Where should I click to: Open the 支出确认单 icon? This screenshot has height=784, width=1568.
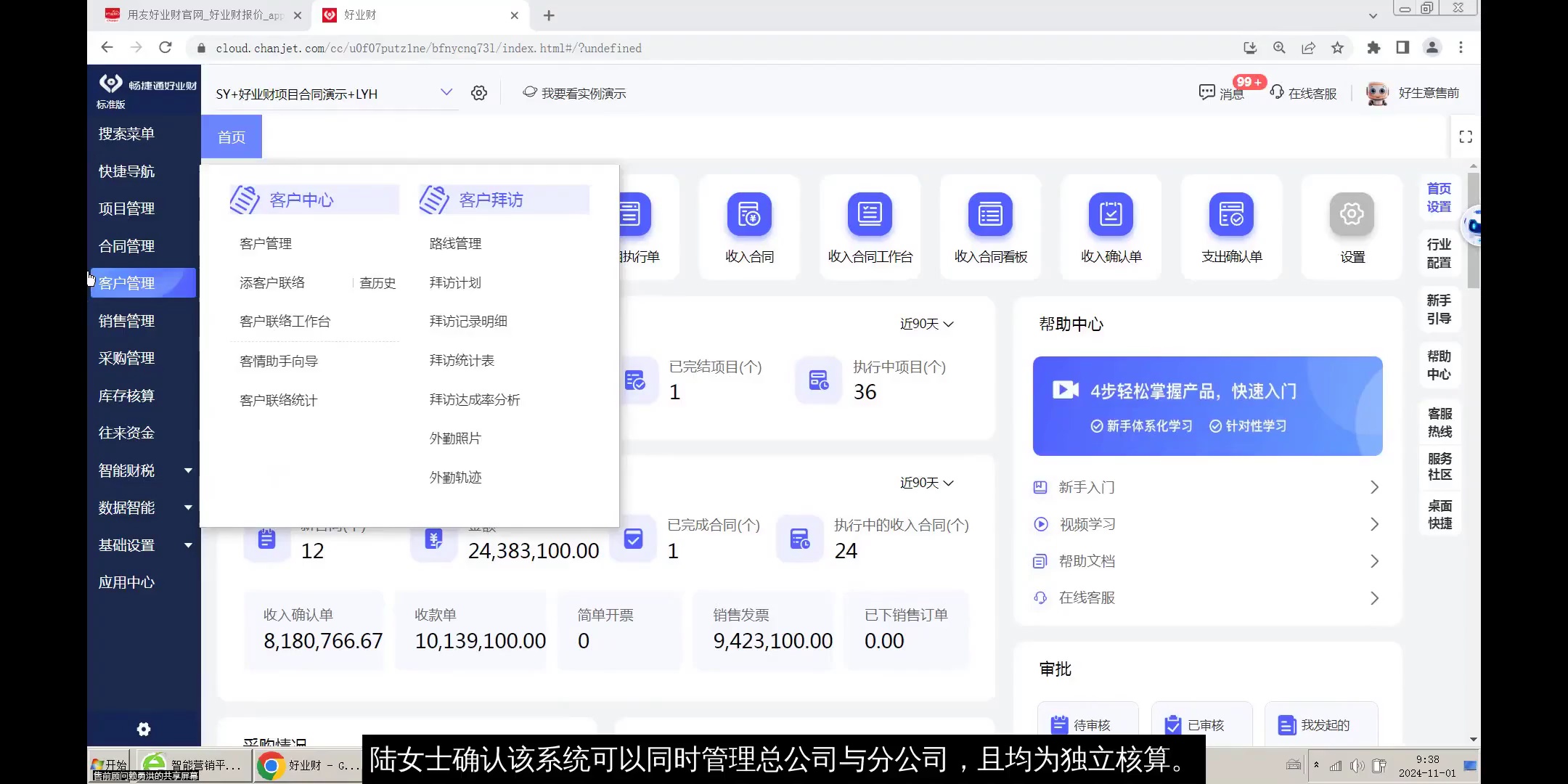[x=1230, y=214]
